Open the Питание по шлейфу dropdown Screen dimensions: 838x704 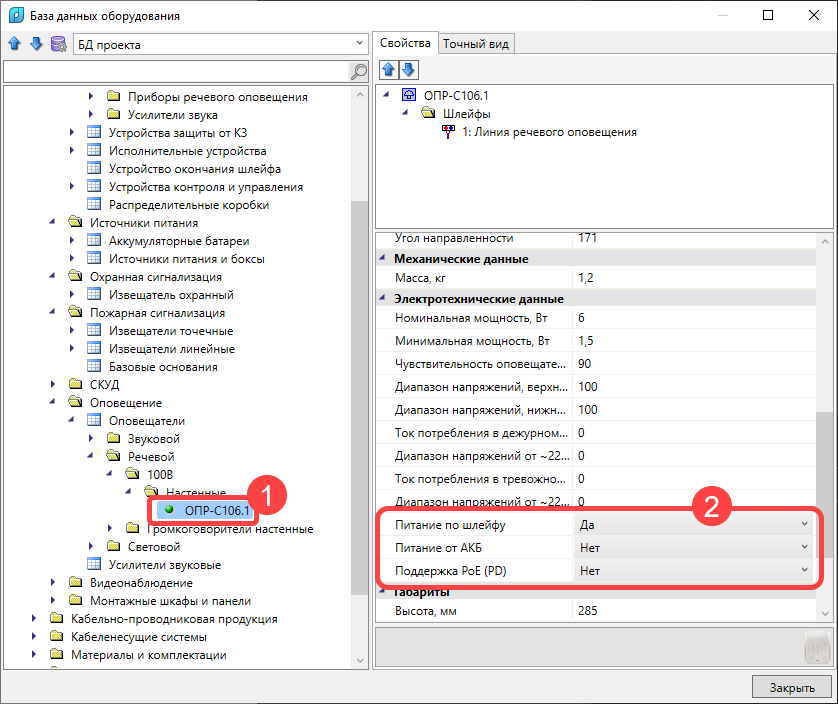point(804,524)
